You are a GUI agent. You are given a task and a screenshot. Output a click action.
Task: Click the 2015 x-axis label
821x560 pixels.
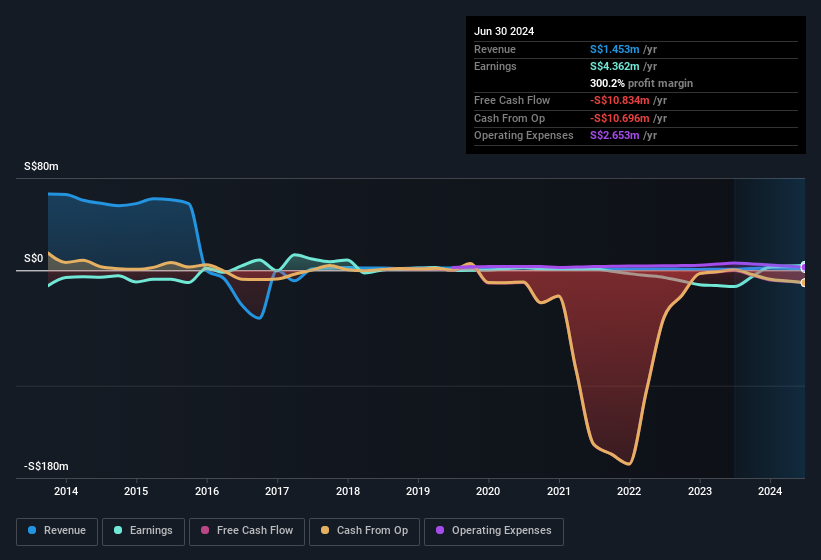click(136, 491)
